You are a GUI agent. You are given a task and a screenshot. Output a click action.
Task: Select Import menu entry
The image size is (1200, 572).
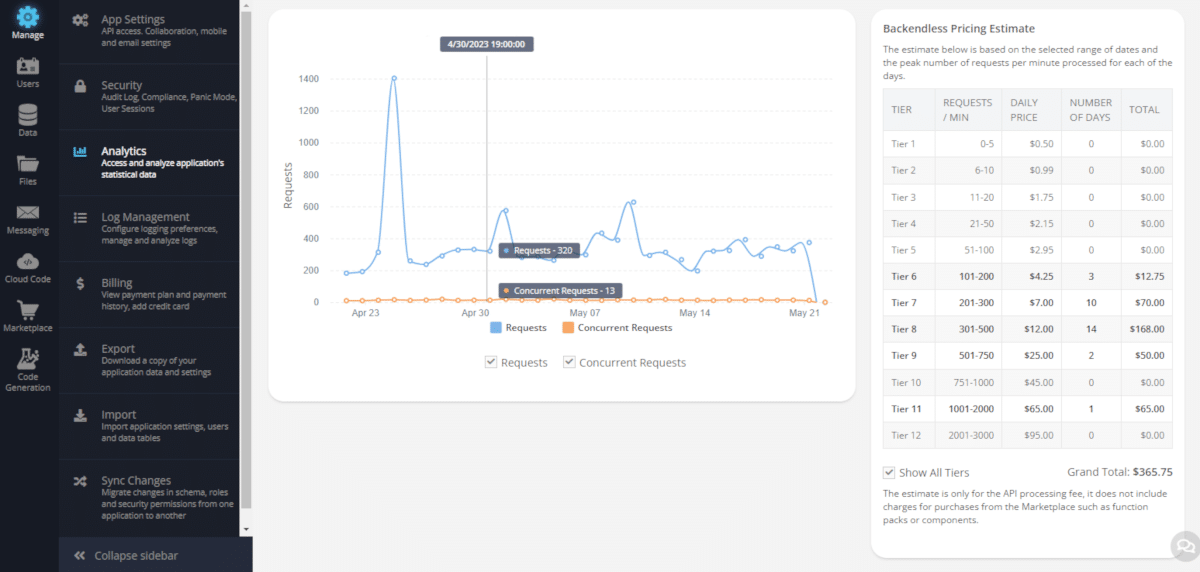149,426
